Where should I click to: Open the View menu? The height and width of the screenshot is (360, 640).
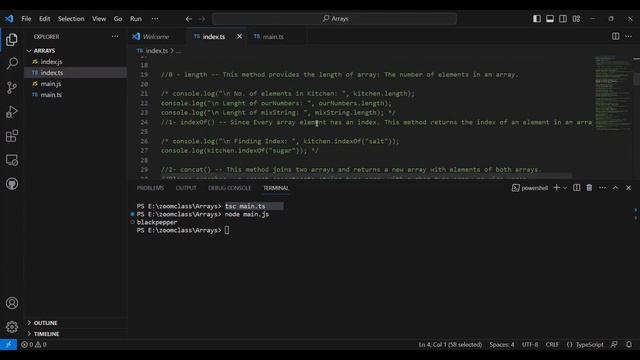(x=99, y=19)
